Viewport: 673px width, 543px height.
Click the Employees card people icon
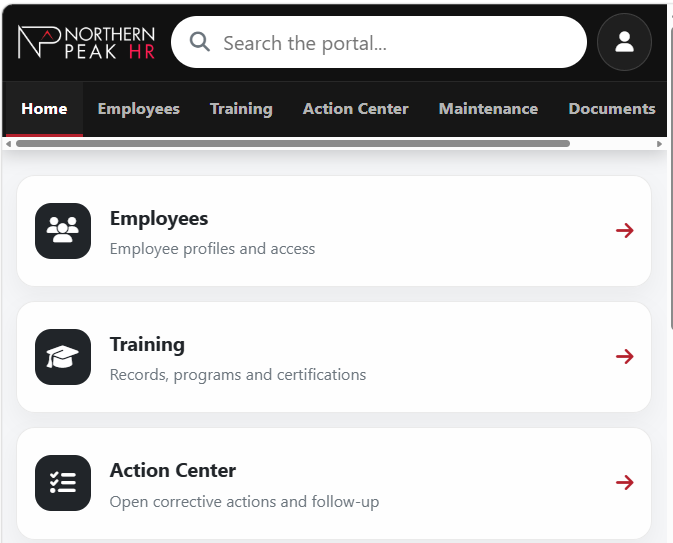pos(63,231)
